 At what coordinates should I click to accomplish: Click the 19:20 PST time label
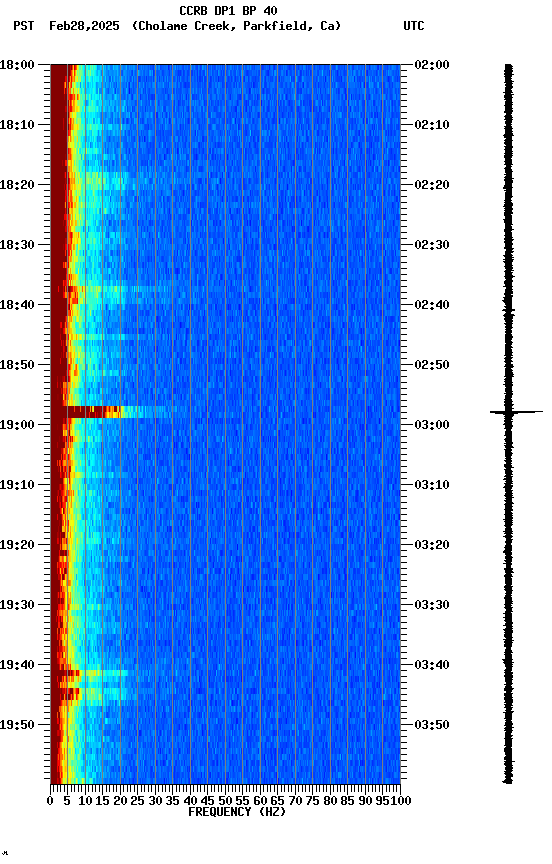tap(17, 545)
